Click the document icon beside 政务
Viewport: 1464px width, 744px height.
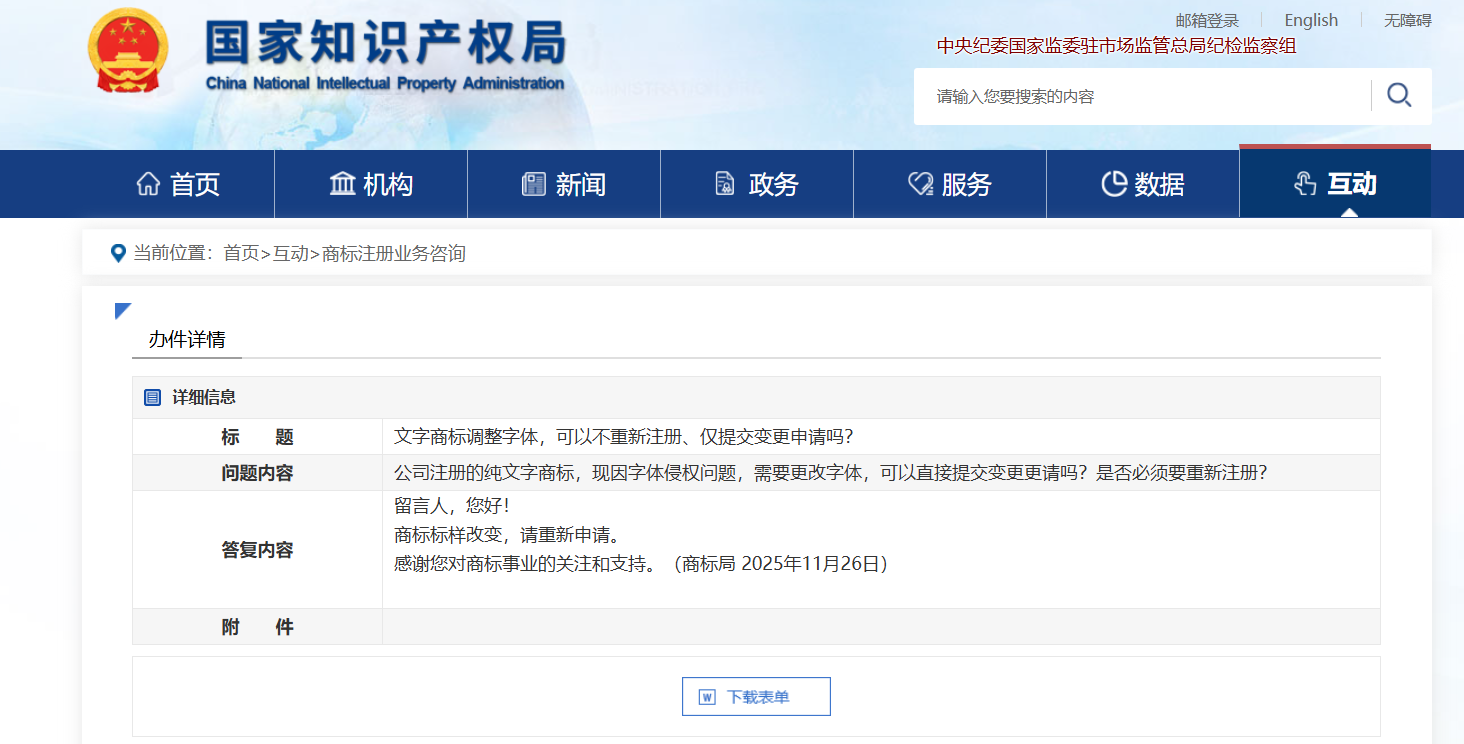pyautogui.click(x=725, y=184)
